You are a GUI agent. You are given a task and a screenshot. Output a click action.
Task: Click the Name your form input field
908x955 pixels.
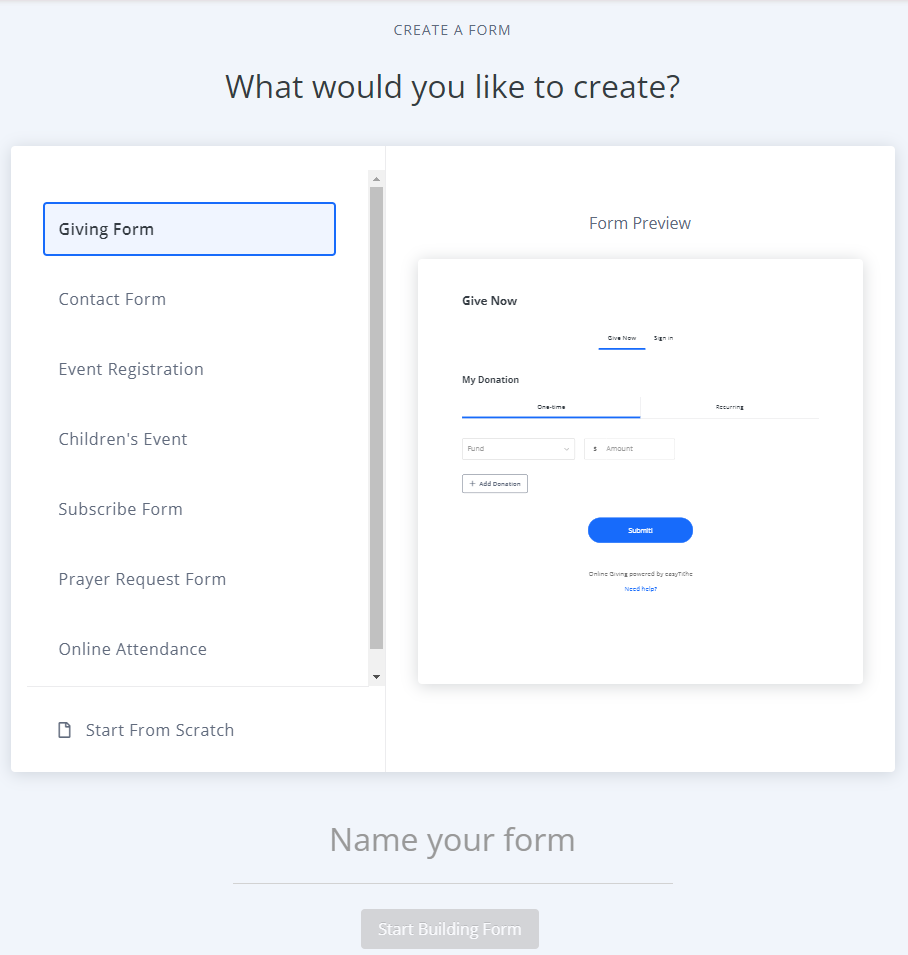(x=452, y=840)
